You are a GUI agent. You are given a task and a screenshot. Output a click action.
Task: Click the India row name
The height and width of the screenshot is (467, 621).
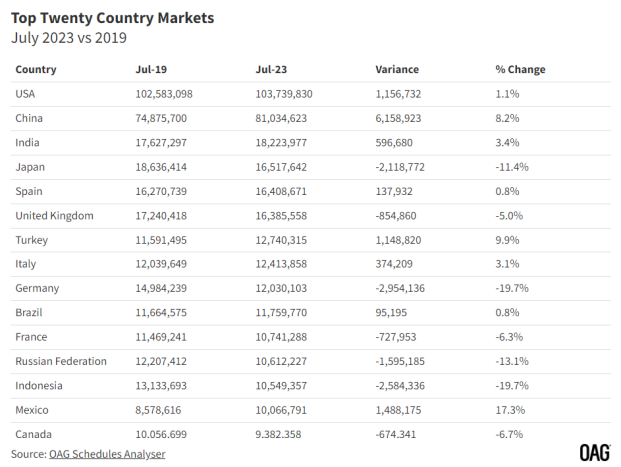(28, 142)
